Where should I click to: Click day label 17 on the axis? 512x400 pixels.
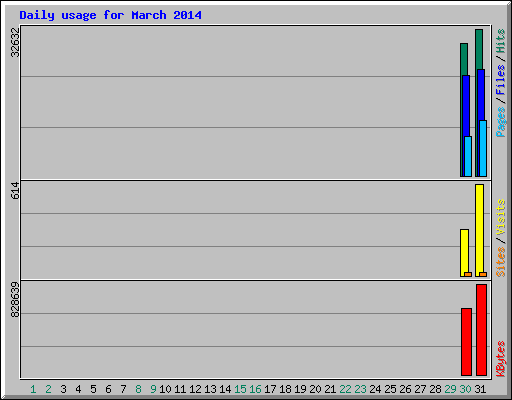[270, 389]
